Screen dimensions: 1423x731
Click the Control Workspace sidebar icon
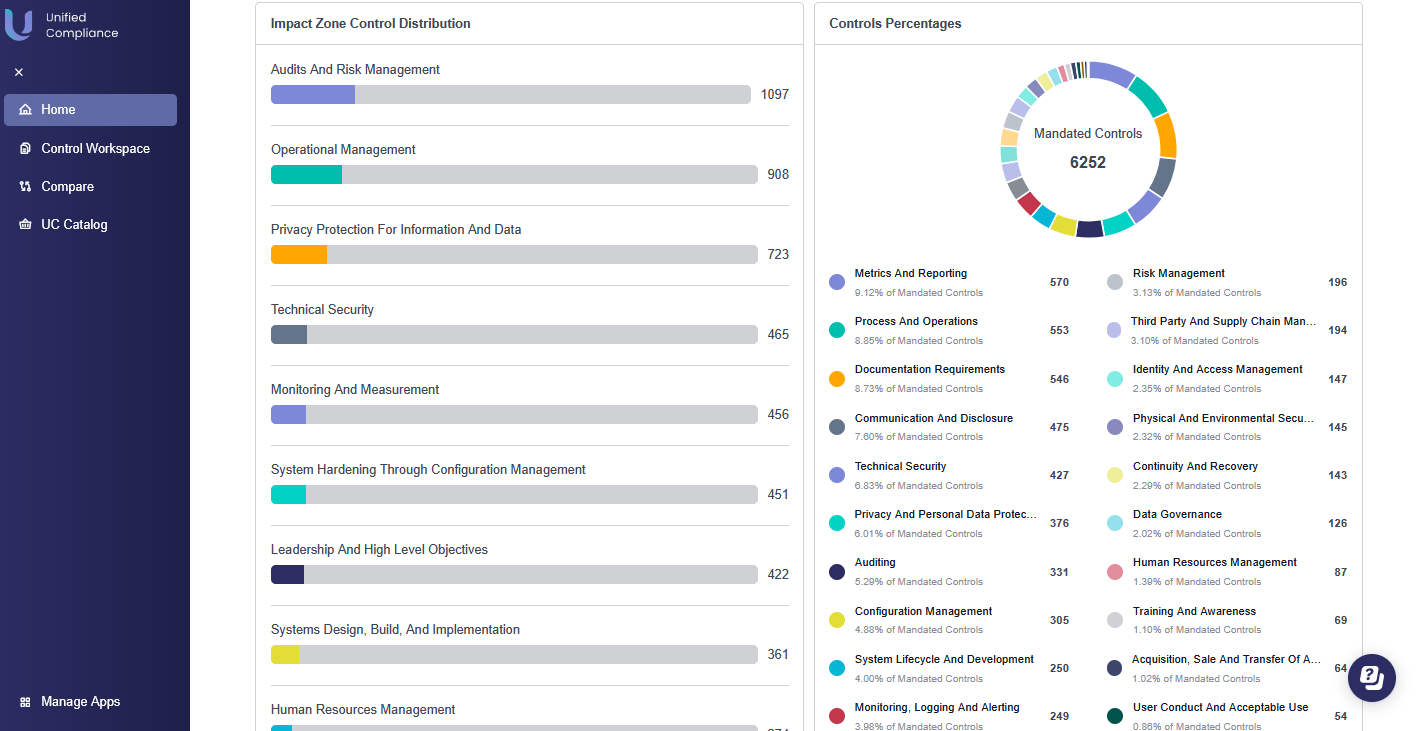coord(25,149)
